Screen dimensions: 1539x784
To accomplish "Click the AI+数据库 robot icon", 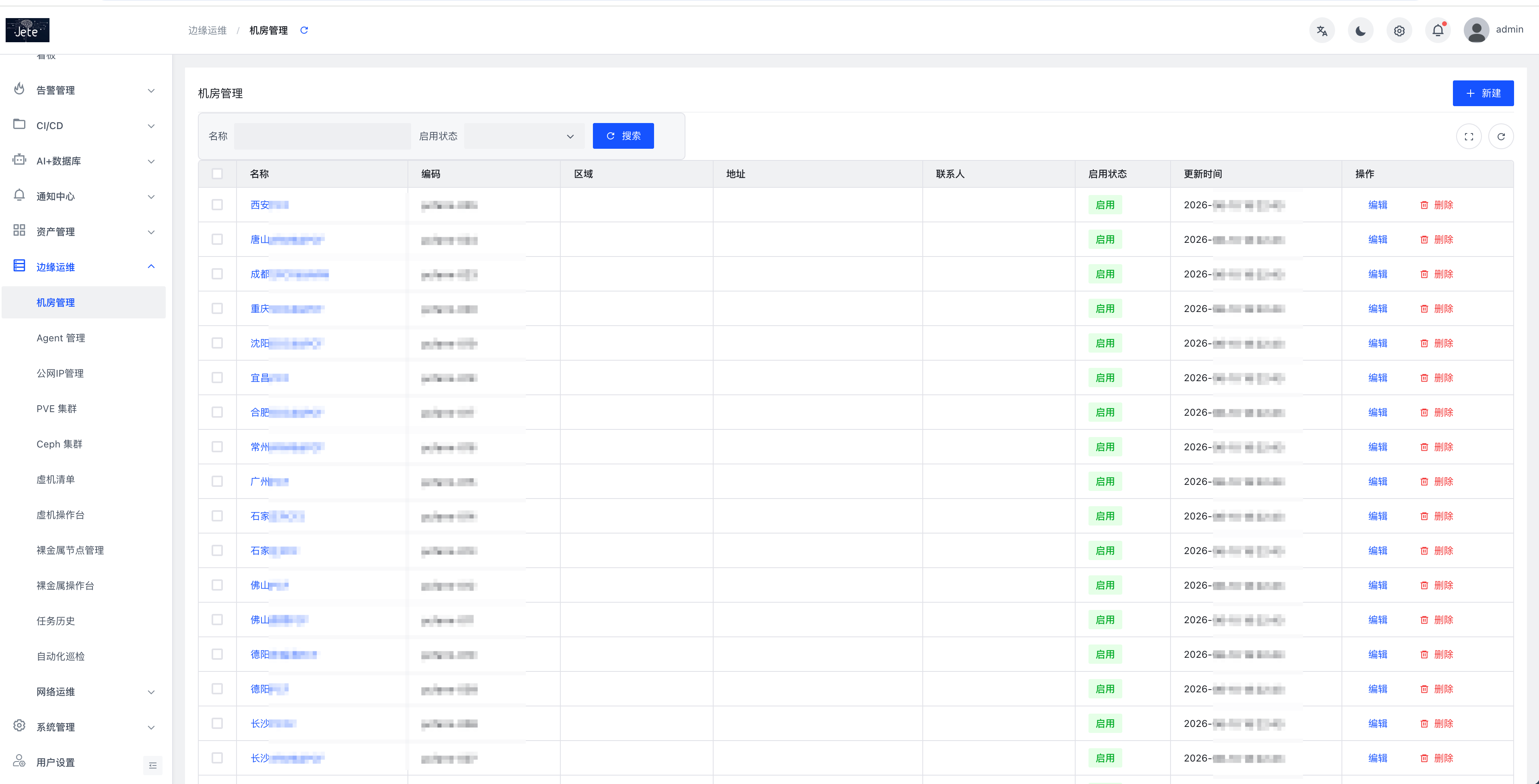I will click(x=19, y=160).
